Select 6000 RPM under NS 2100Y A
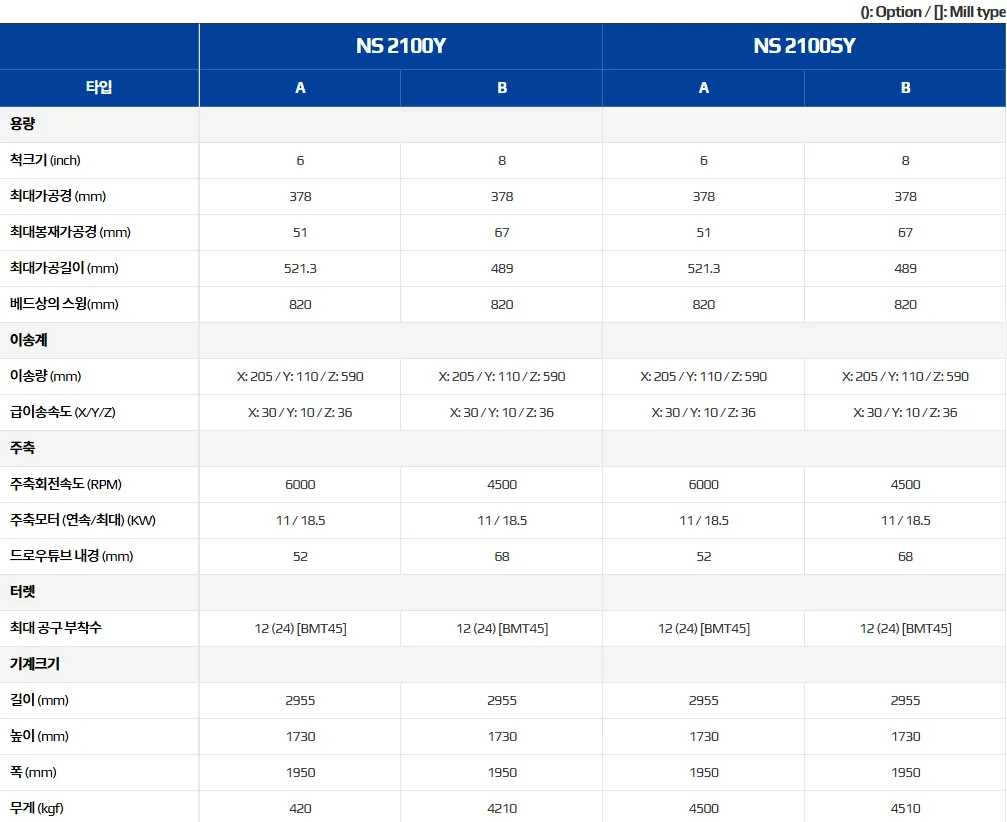Screen dimensions: 1007x822 pyautogui.click(x=300, y=485)
